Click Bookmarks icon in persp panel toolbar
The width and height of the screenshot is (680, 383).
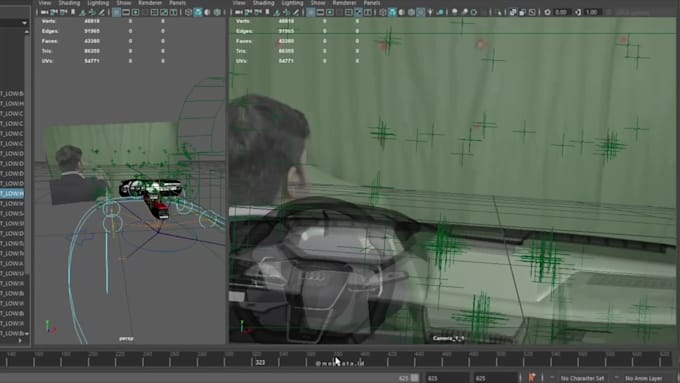tap(73, 12)
